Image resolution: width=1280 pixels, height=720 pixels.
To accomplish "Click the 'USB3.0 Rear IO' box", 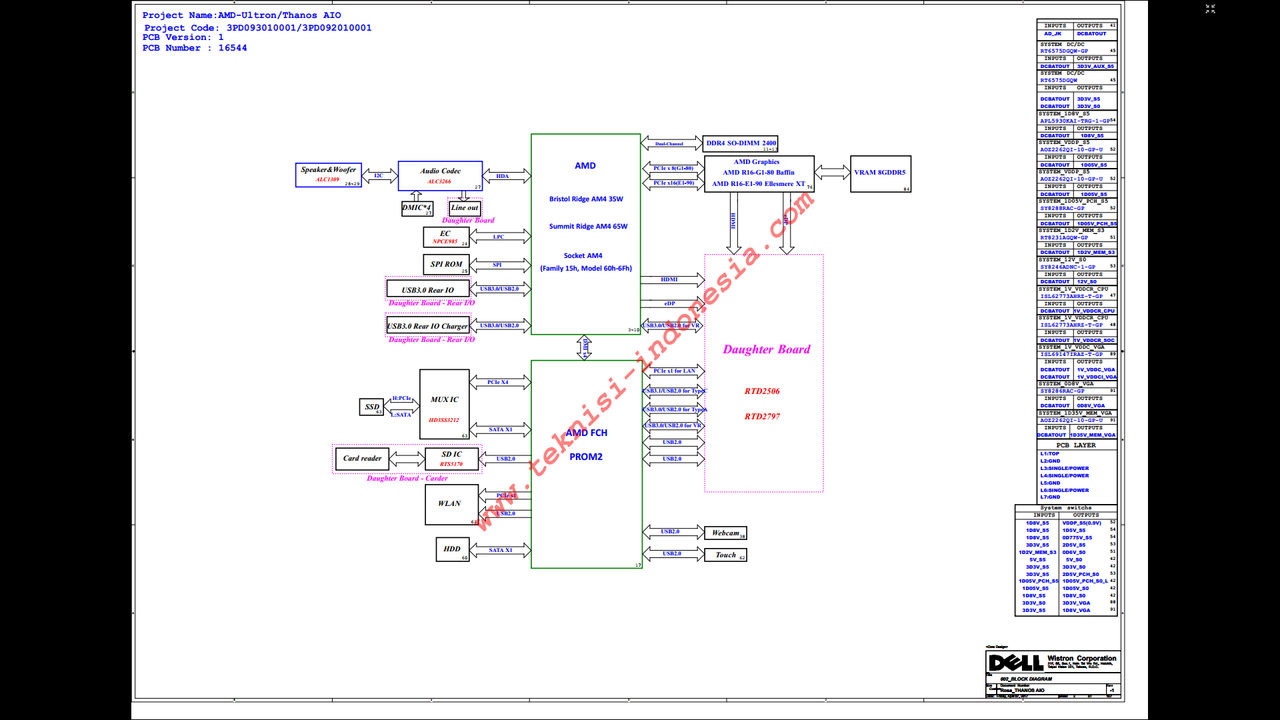I will (x=428, y=289).
